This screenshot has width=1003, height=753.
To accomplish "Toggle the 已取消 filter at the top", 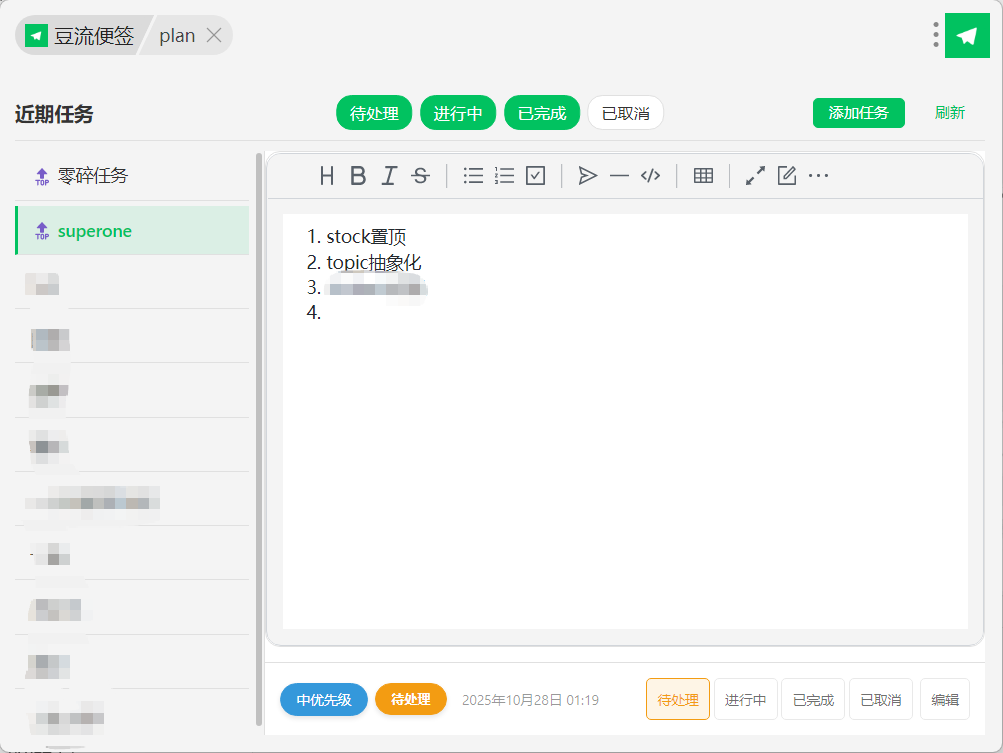I will 625,113.
